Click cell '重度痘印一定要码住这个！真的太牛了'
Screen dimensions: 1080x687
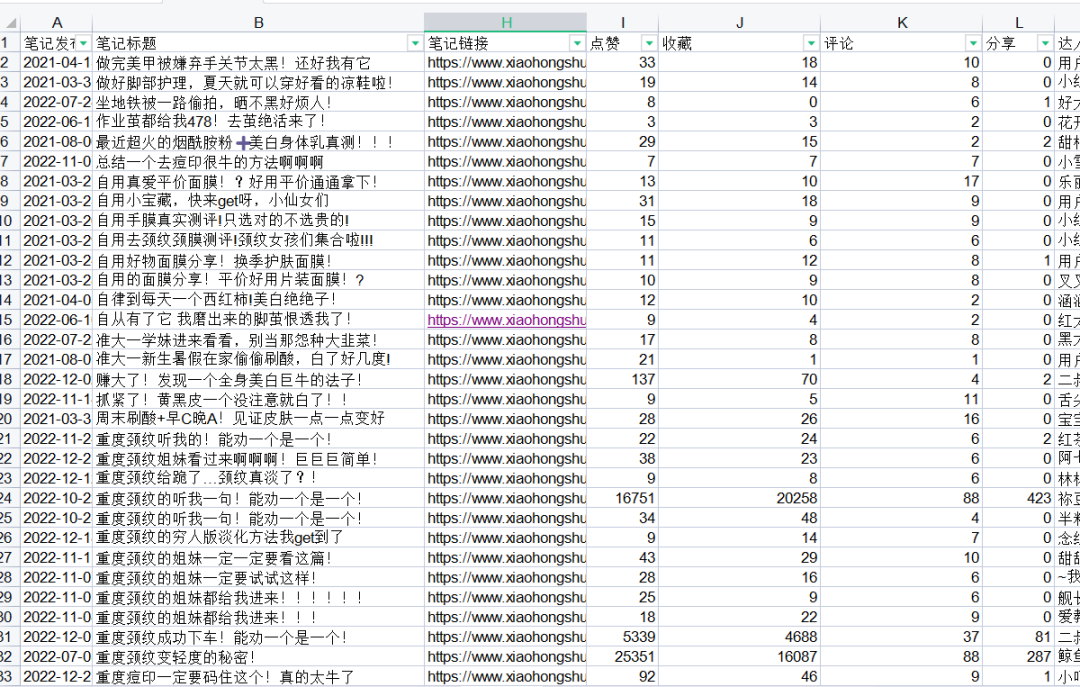[x=258, y=677]
